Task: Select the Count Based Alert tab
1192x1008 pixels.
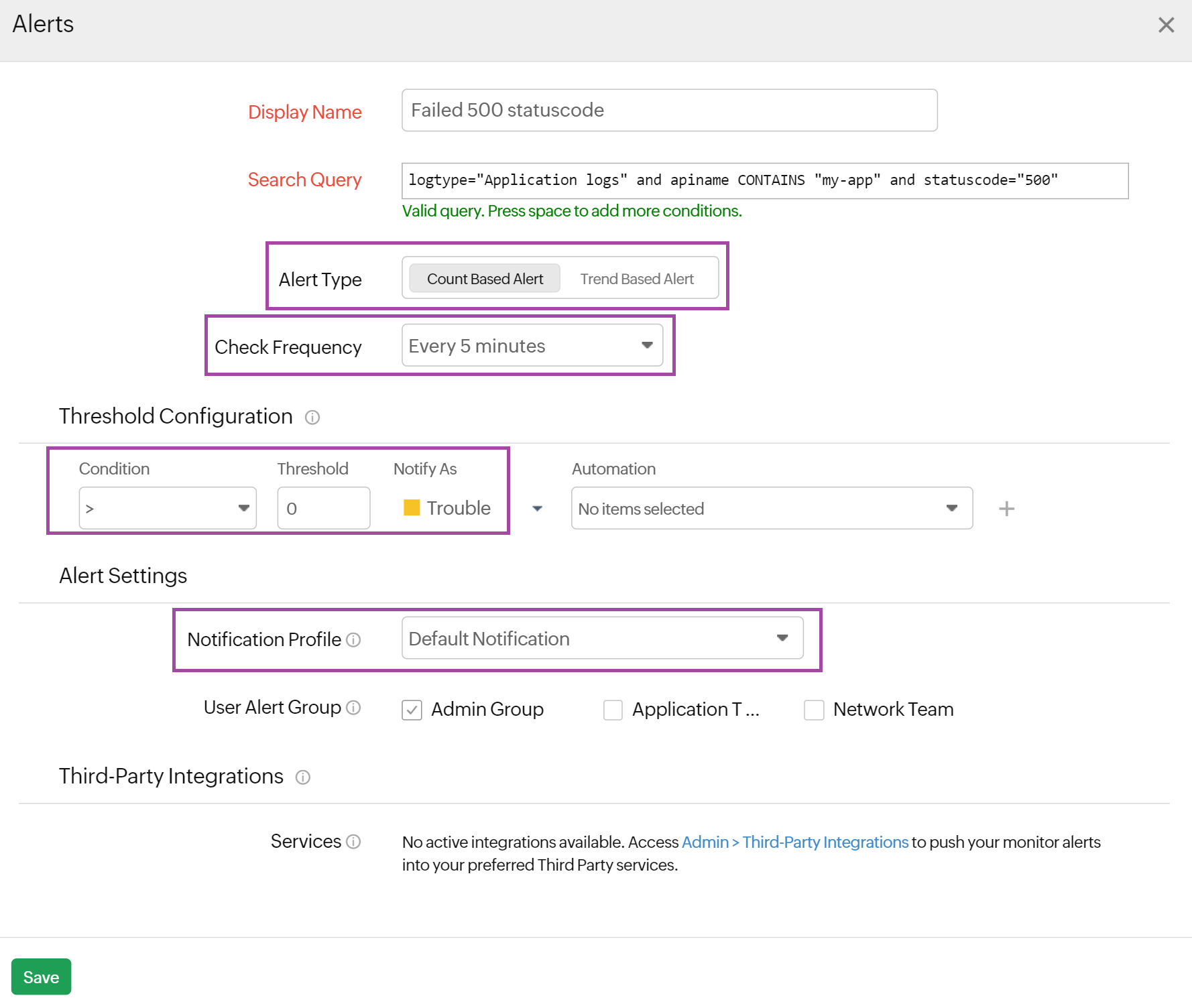Action: click(x=485, y=279)
